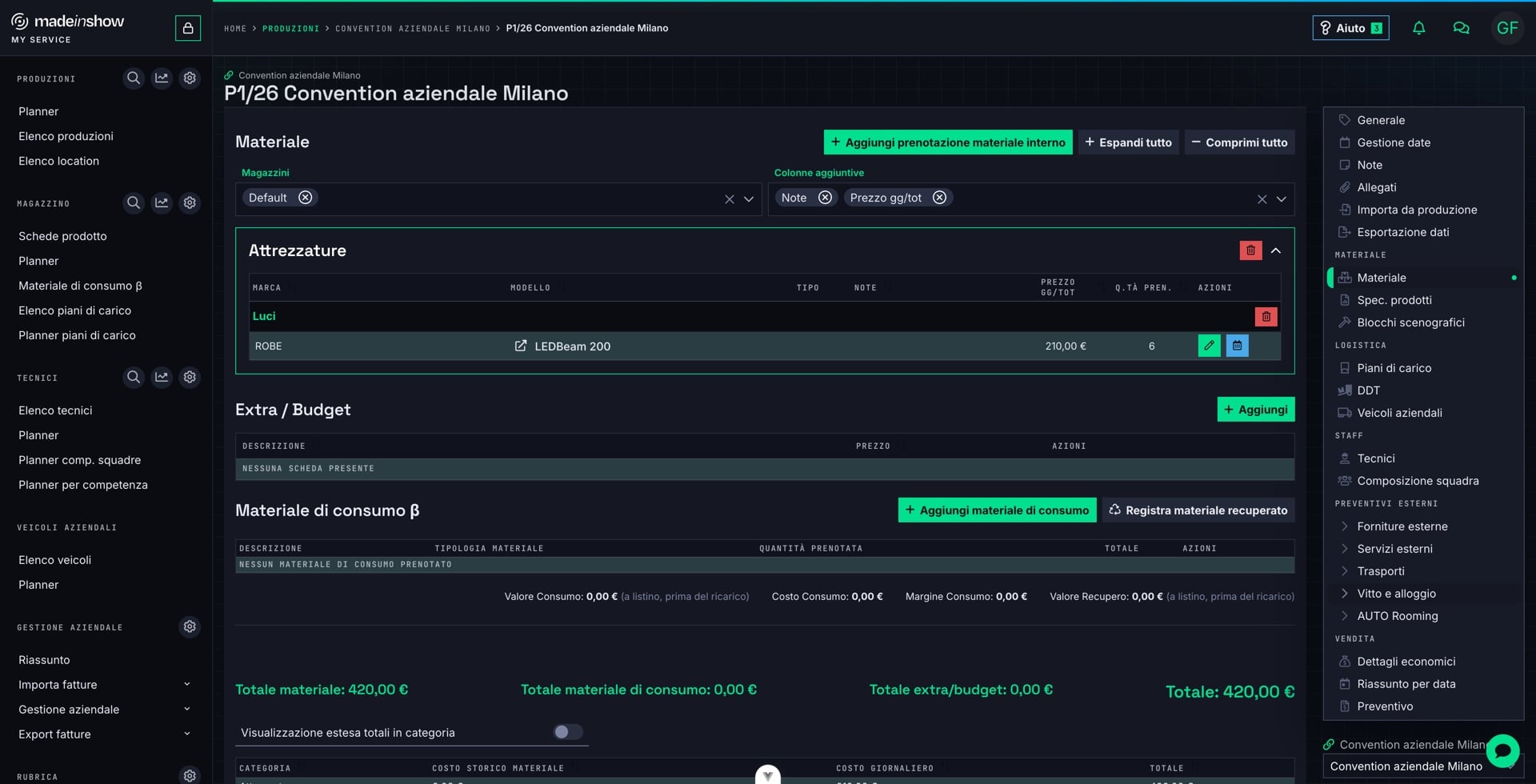Viewport: 1536px width, 784px height.
Task: Open Magazzino section settings gear
Action: 190,203
